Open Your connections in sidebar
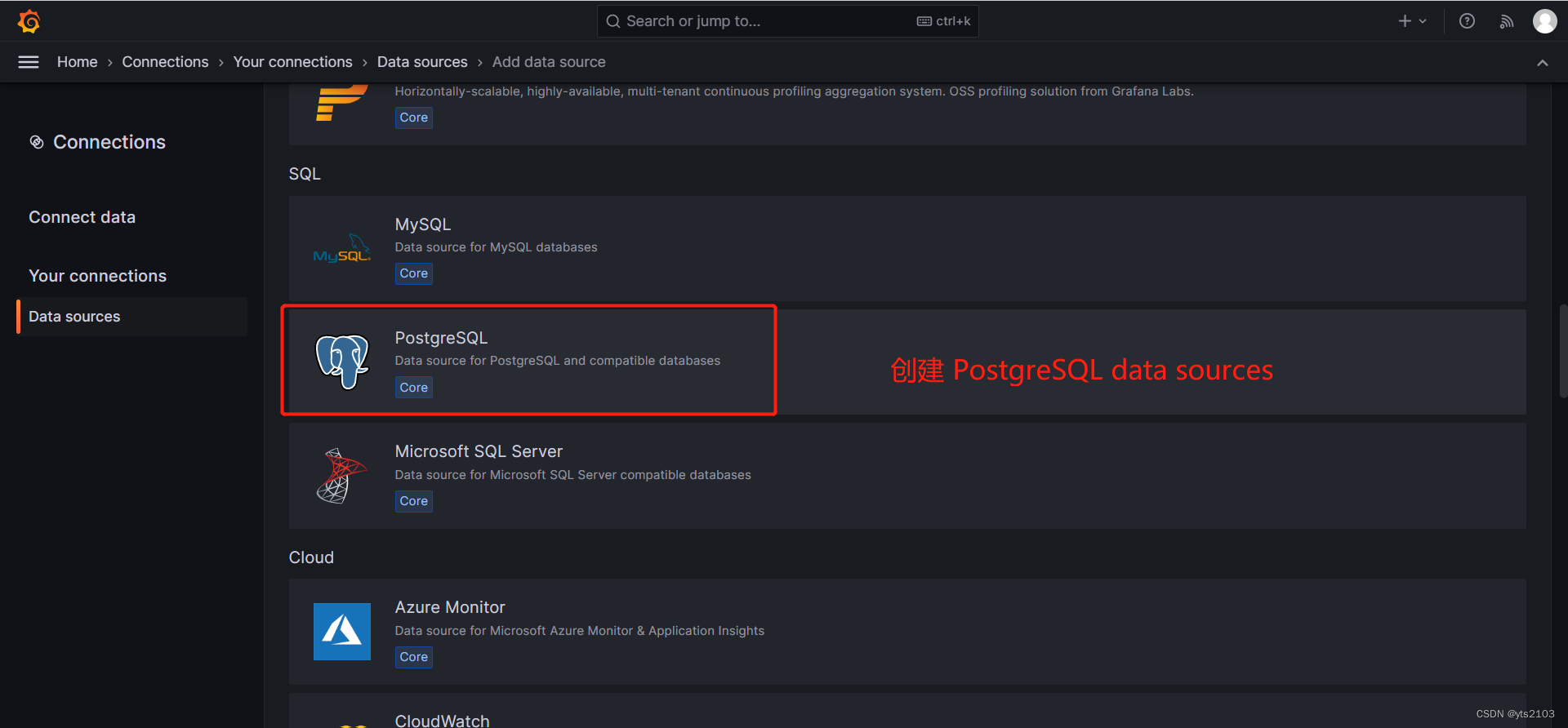 pos(97,276)
